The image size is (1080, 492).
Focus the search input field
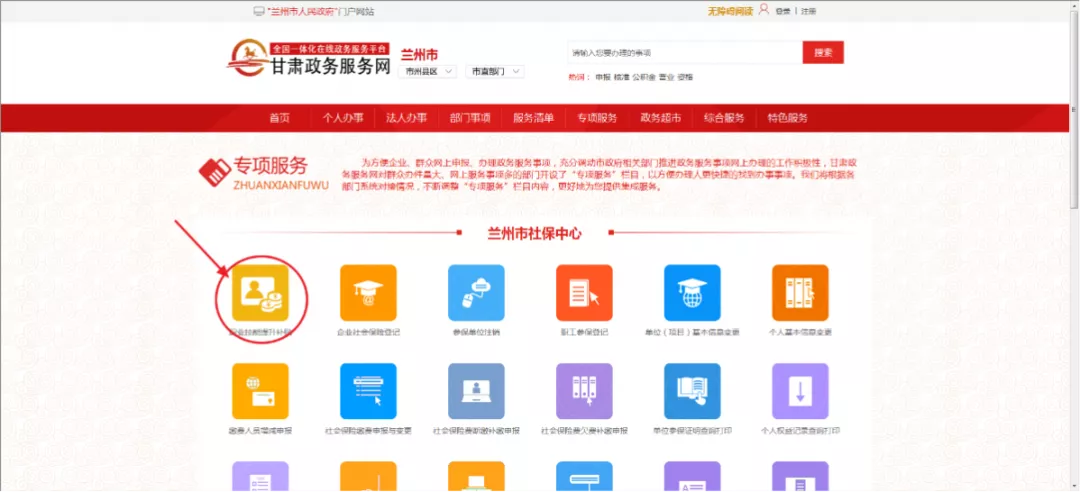684,52
